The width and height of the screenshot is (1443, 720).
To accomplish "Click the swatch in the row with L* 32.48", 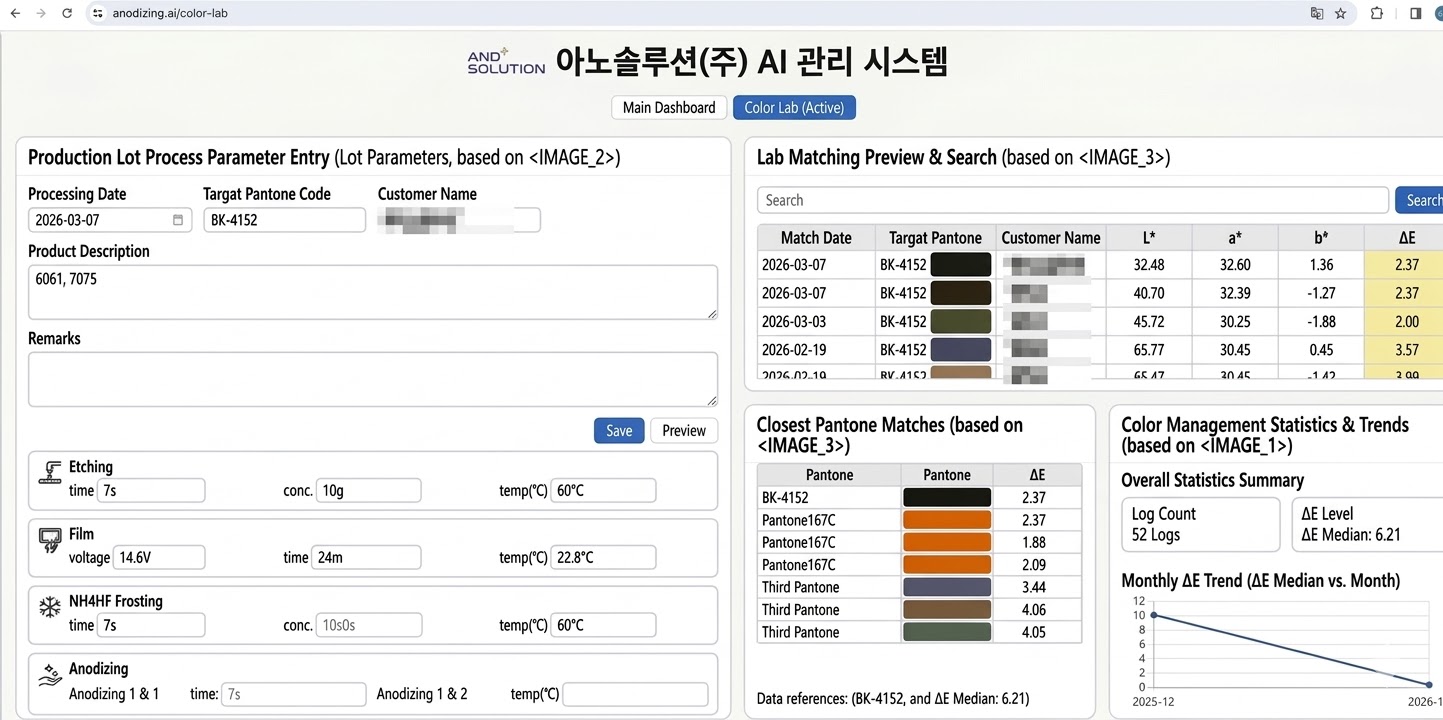I will (x=961, y=265).
